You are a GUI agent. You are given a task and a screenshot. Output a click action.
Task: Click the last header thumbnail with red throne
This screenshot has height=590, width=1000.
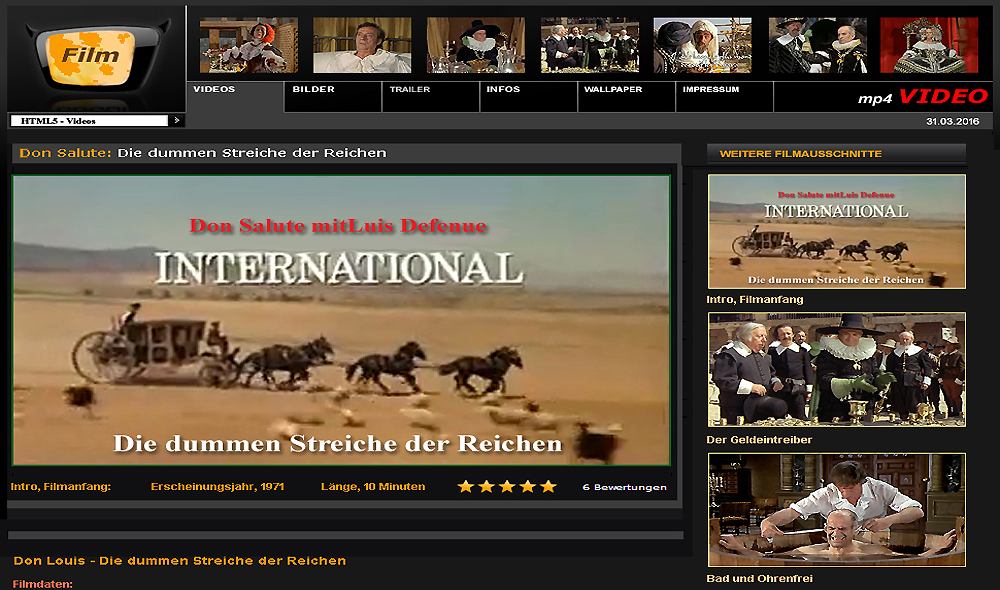[929, 45]
